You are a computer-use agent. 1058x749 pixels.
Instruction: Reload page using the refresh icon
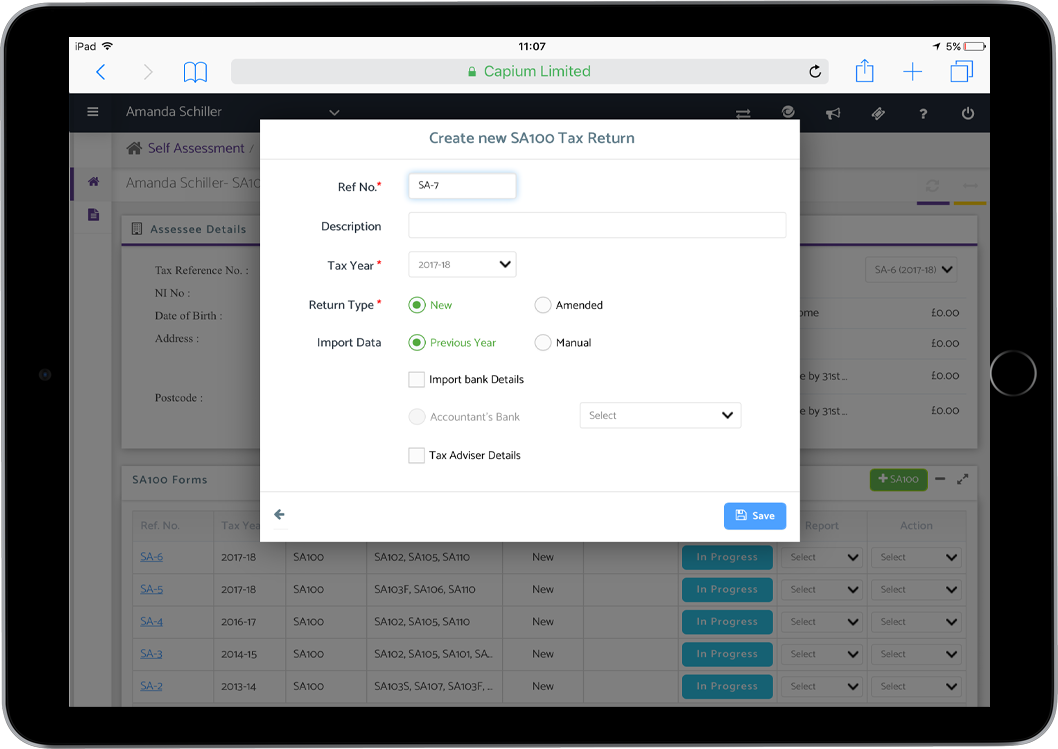(815, 72)
